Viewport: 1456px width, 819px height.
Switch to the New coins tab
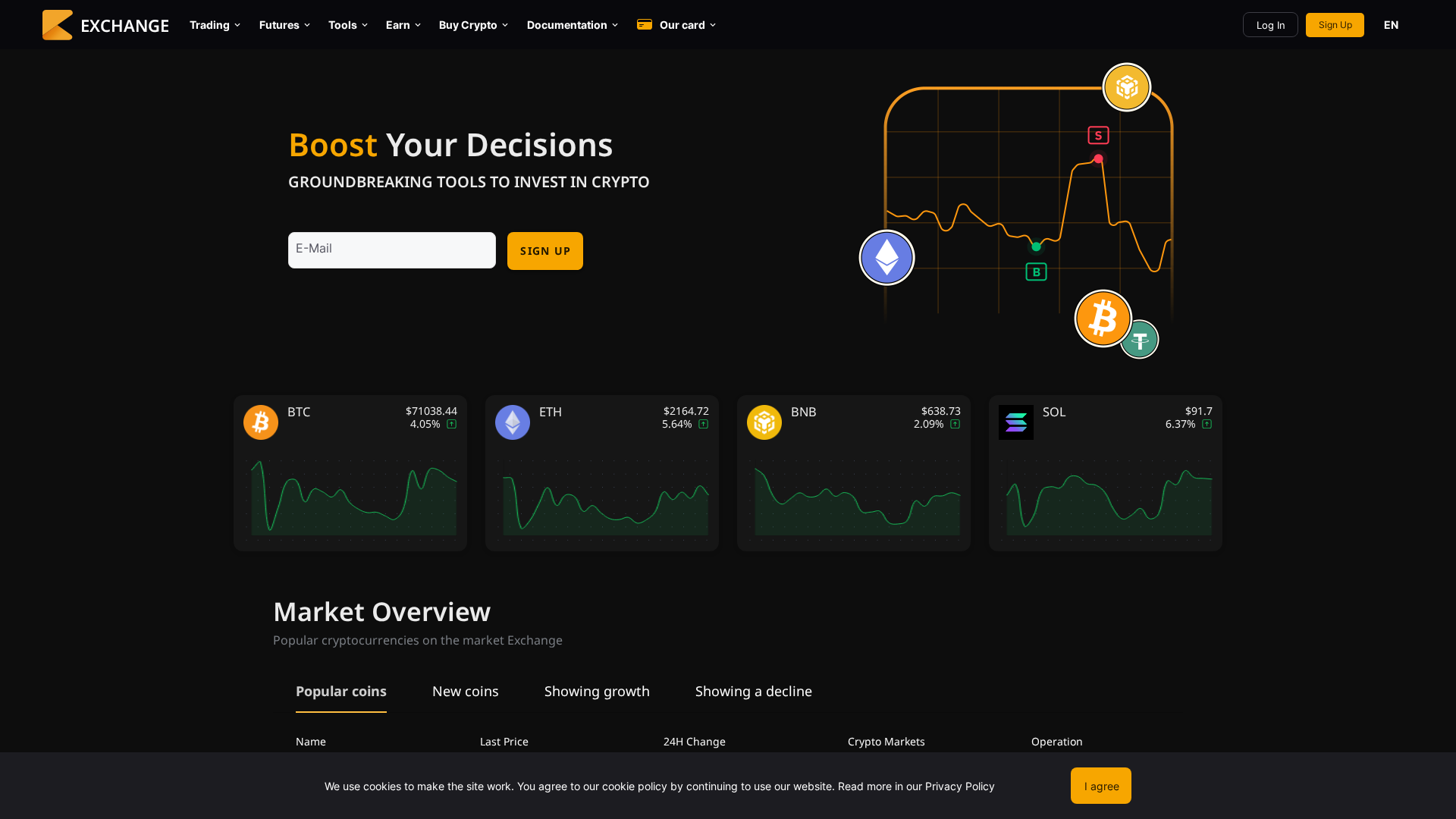pyautogui.click(x=465, y=691)
